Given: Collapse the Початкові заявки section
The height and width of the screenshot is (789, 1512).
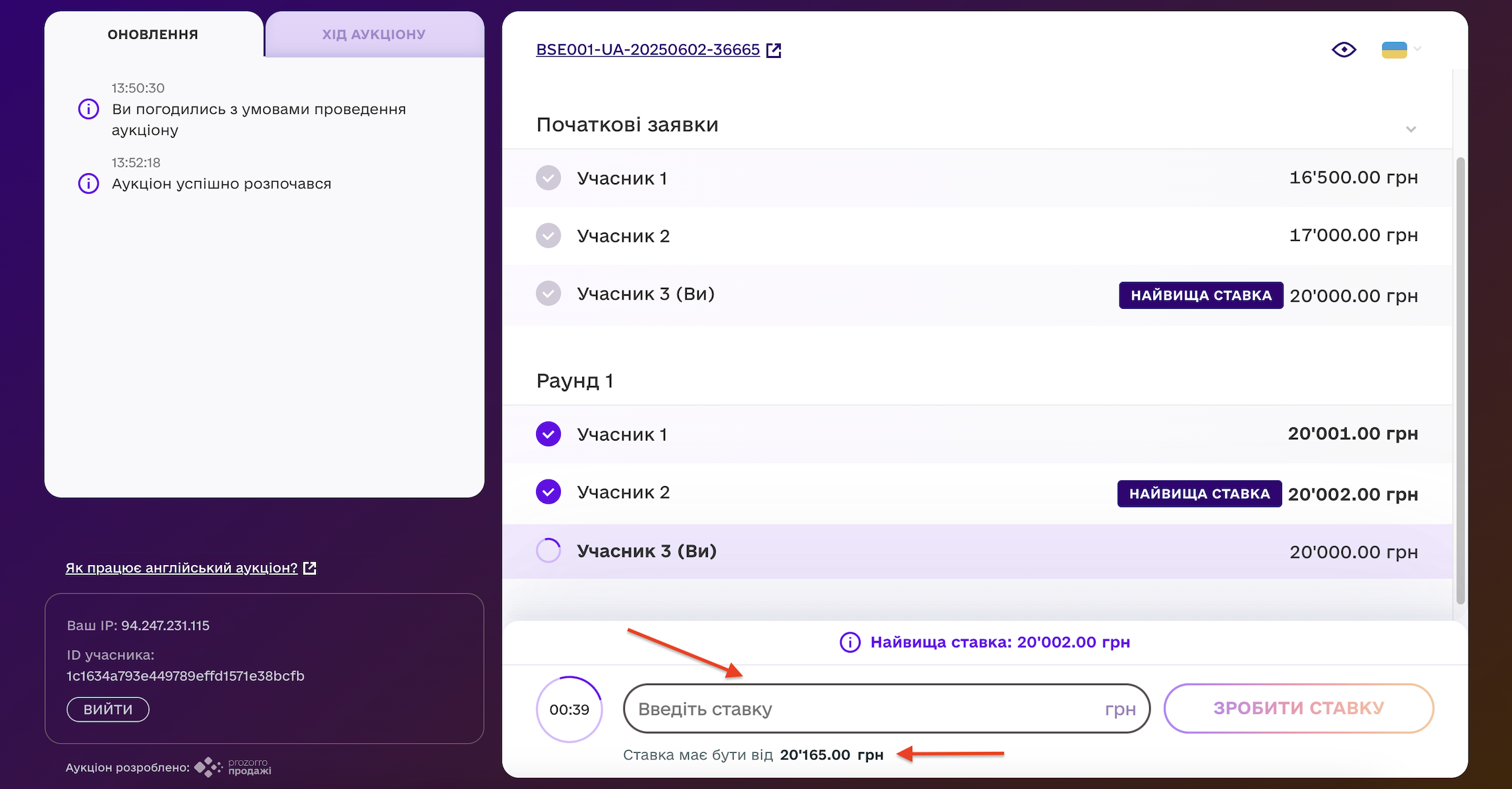Looking at the screenshot, I should click(x=1411, y=128).
